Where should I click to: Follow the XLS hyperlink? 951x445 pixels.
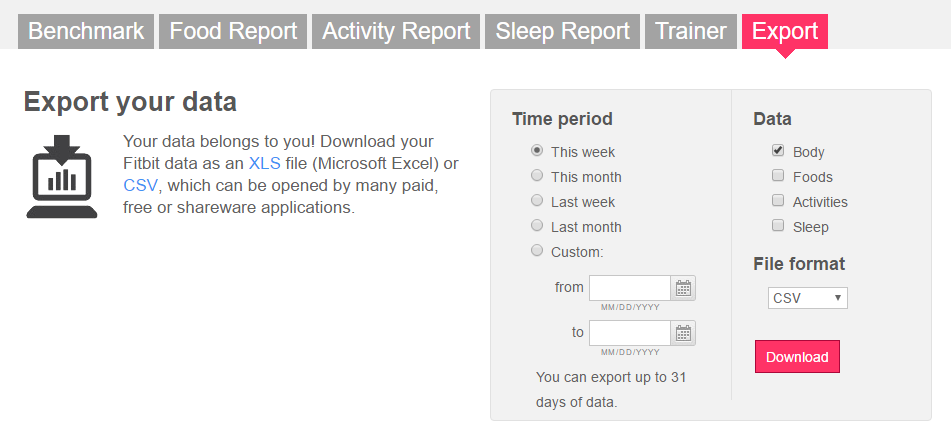point(265,163)
